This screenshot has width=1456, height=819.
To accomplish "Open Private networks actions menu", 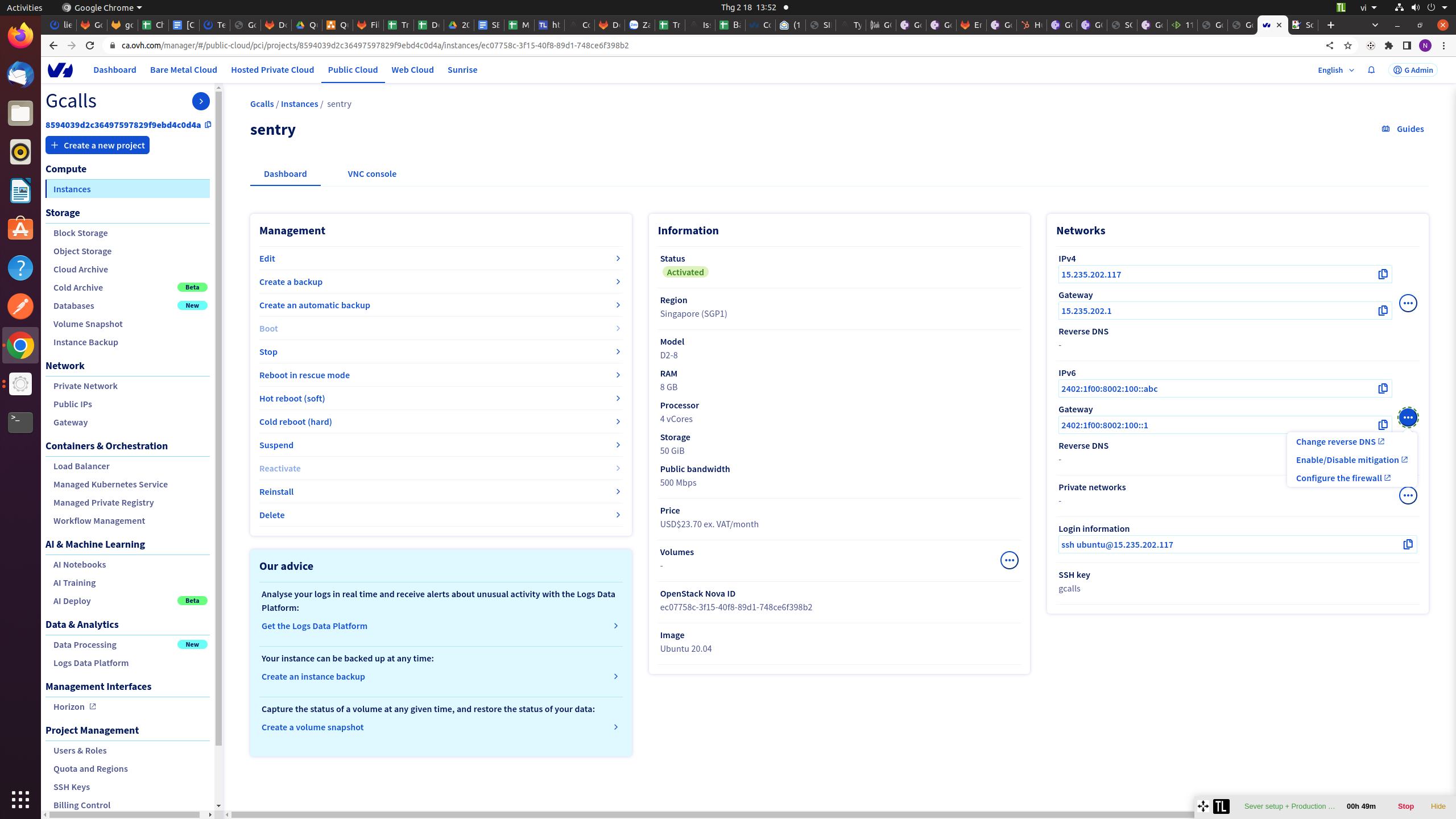I will tap(1408, 495).
